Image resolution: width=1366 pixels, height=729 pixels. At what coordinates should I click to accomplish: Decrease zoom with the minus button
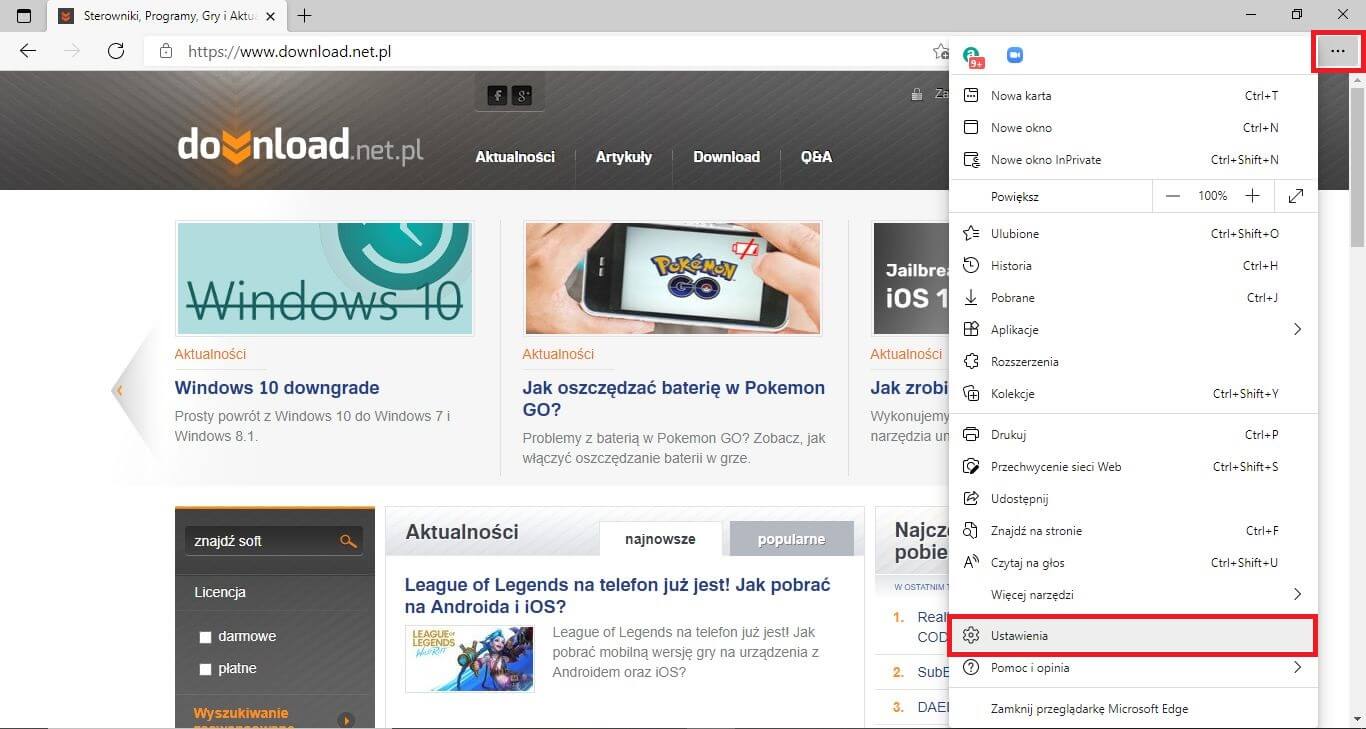[1173, 196]
